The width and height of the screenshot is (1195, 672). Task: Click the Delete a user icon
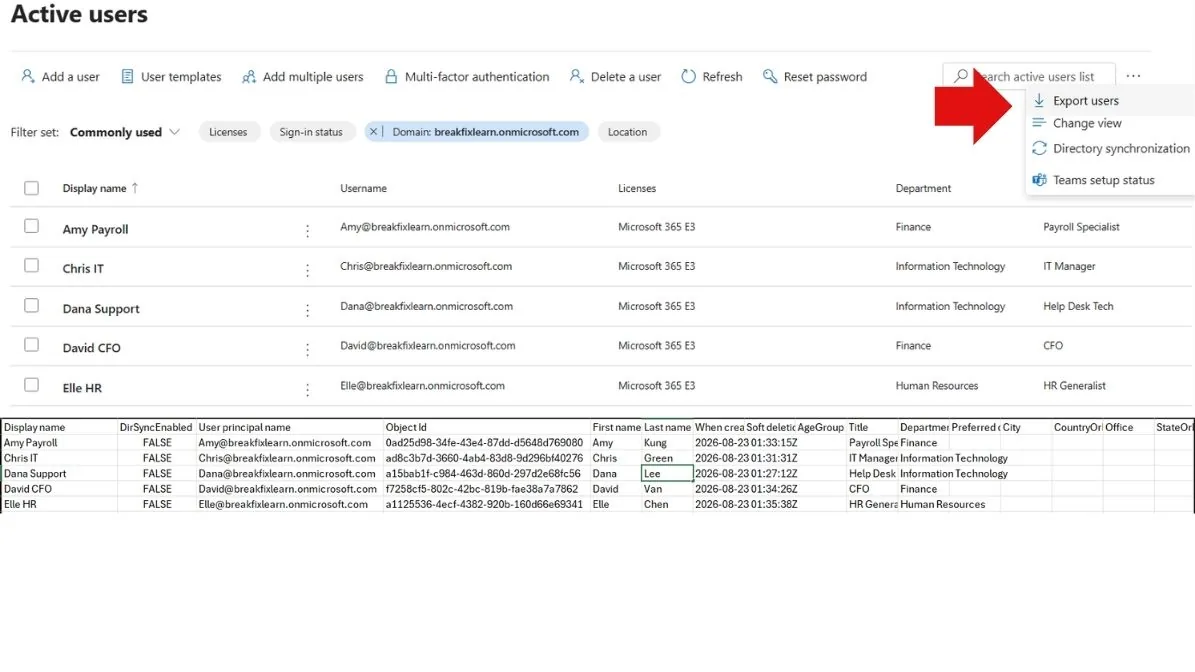pyautogui.click(x=576, y=76)
